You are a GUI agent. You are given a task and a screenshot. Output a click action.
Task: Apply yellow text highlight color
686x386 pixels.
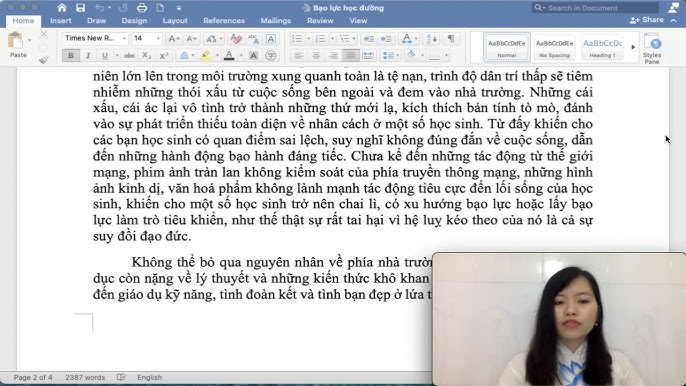click(205, 56)
